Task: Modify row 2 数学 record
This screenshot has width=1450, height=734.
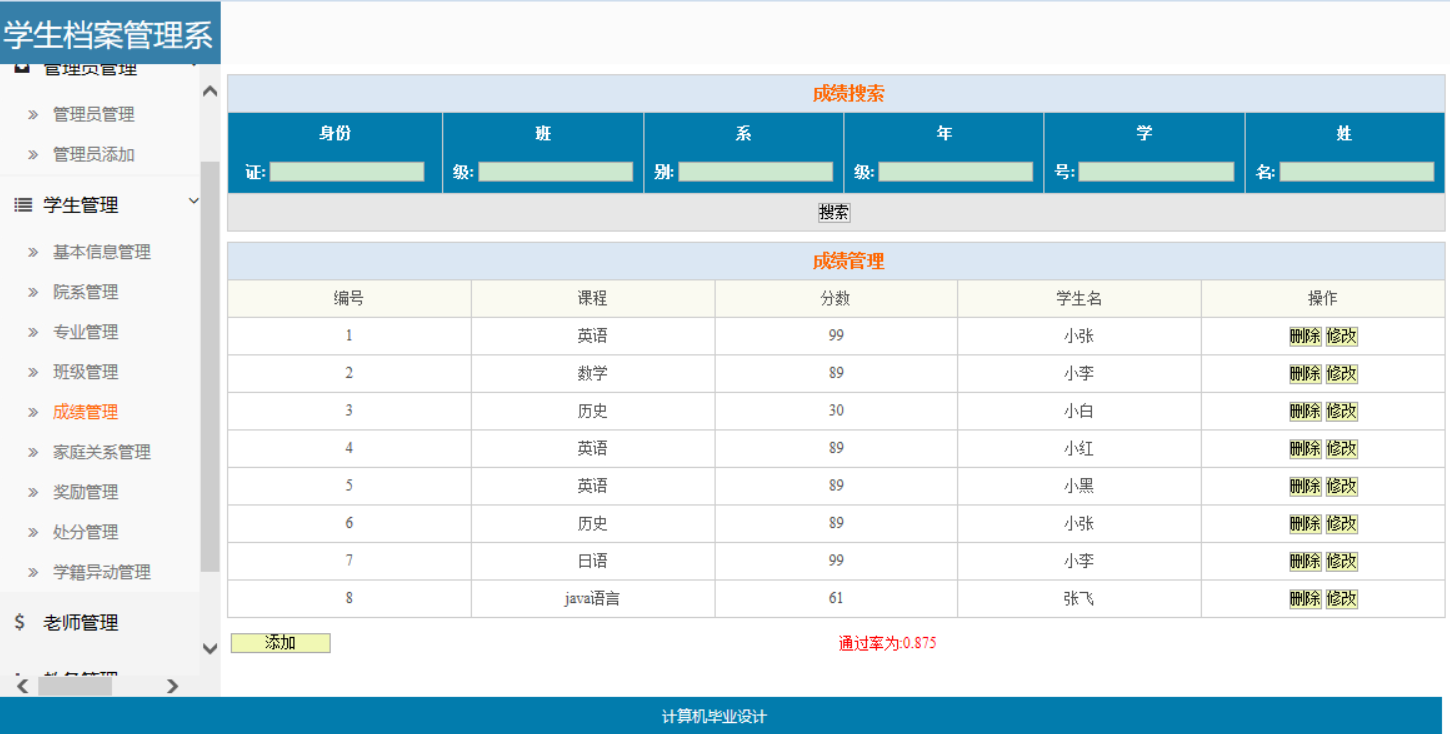Action: click(1342, 374)
